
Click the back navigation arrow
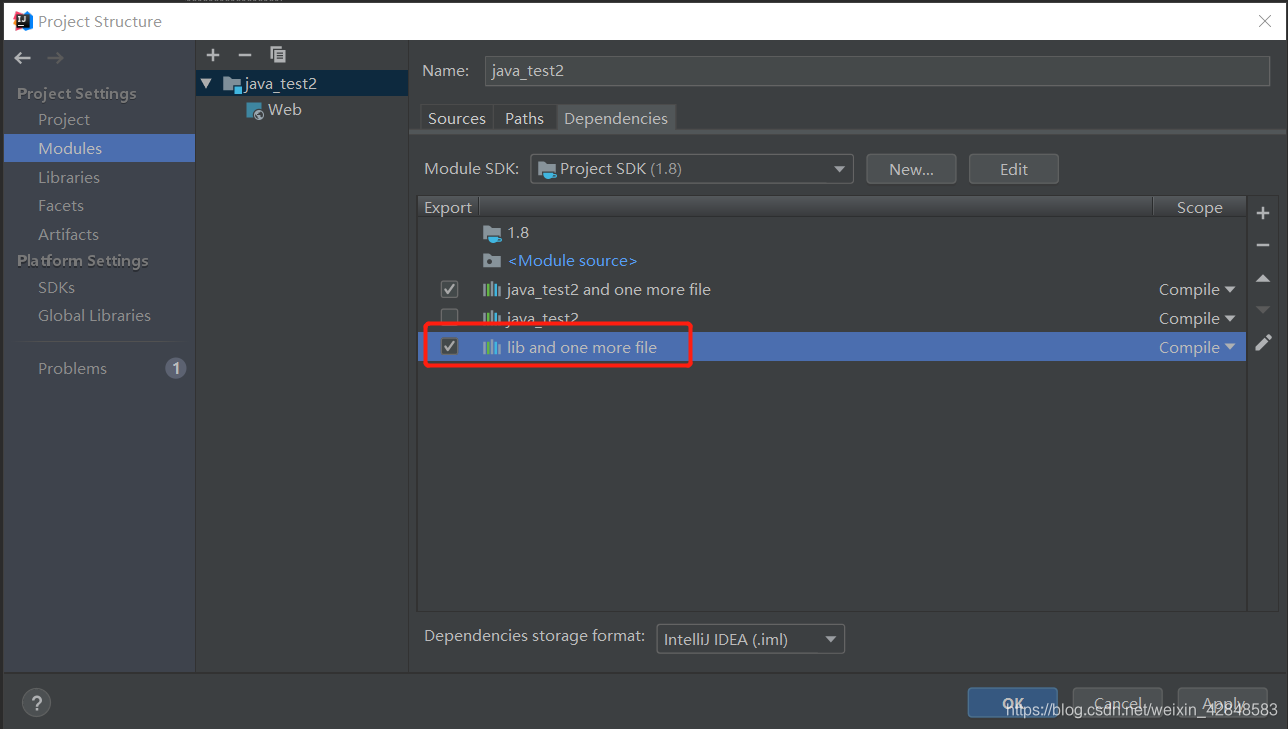click(21, 57)
